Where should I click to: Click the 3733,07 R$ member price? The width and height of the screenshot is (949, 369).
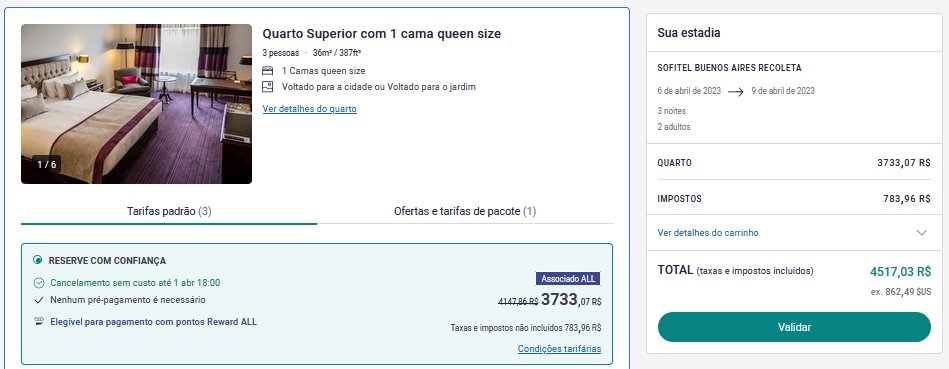(x=571, y=299)
